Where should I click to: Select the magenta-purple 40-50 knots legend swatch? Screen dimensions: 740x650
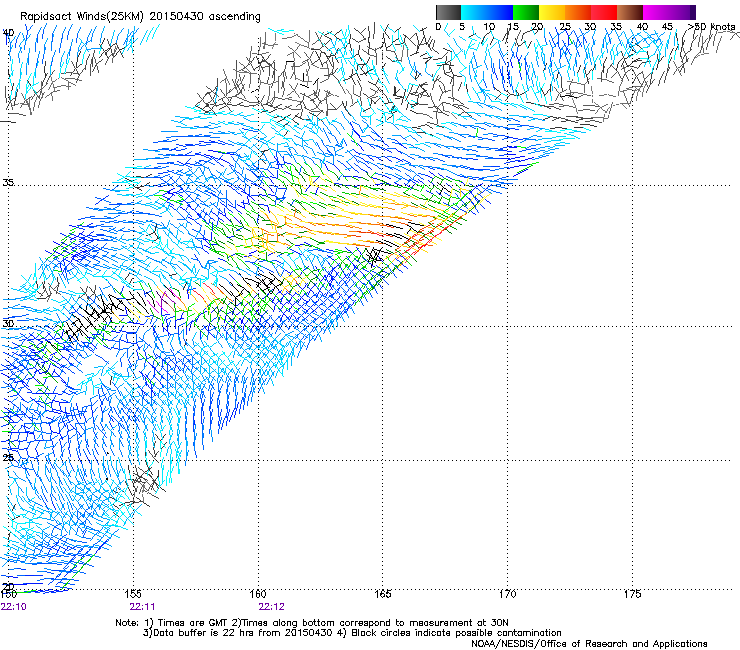click(x=669, y=12)
